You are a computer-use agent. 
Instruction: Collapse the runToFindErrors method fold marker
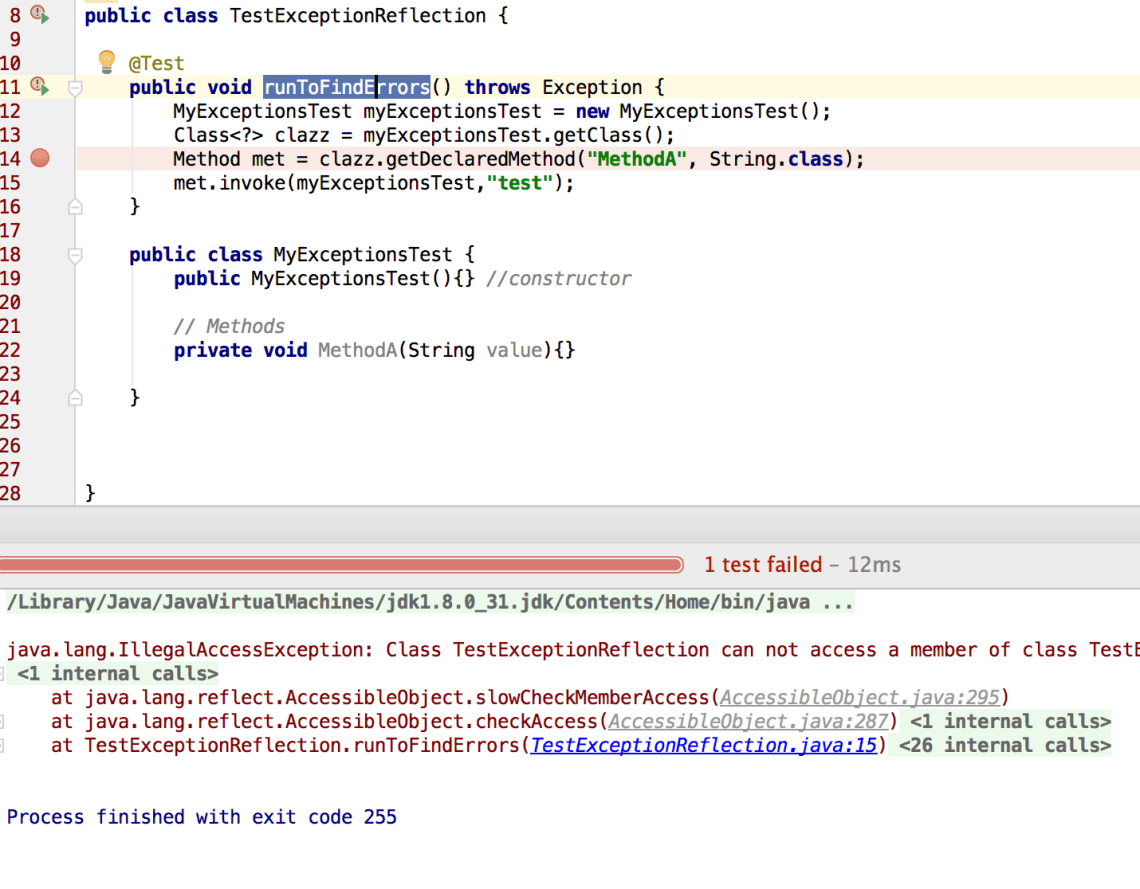click(x=74, y=88)
